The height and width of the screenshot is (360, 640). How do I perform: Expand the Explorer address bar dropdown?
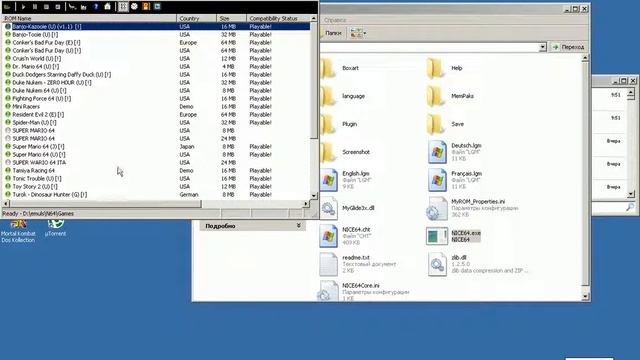click(542, 47)
